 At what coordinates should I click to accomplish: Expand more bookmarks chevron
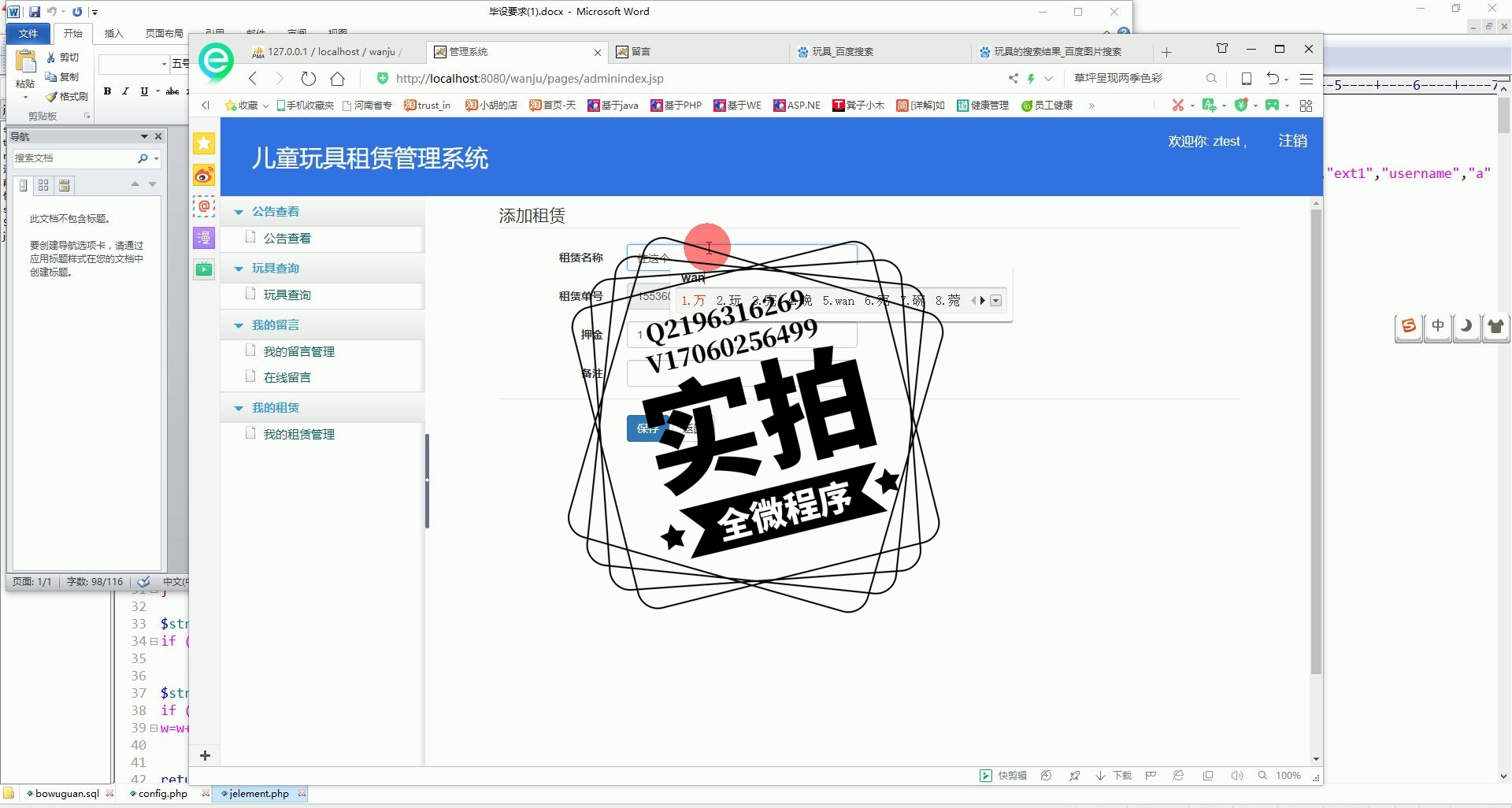click(x=1091, y=106)
